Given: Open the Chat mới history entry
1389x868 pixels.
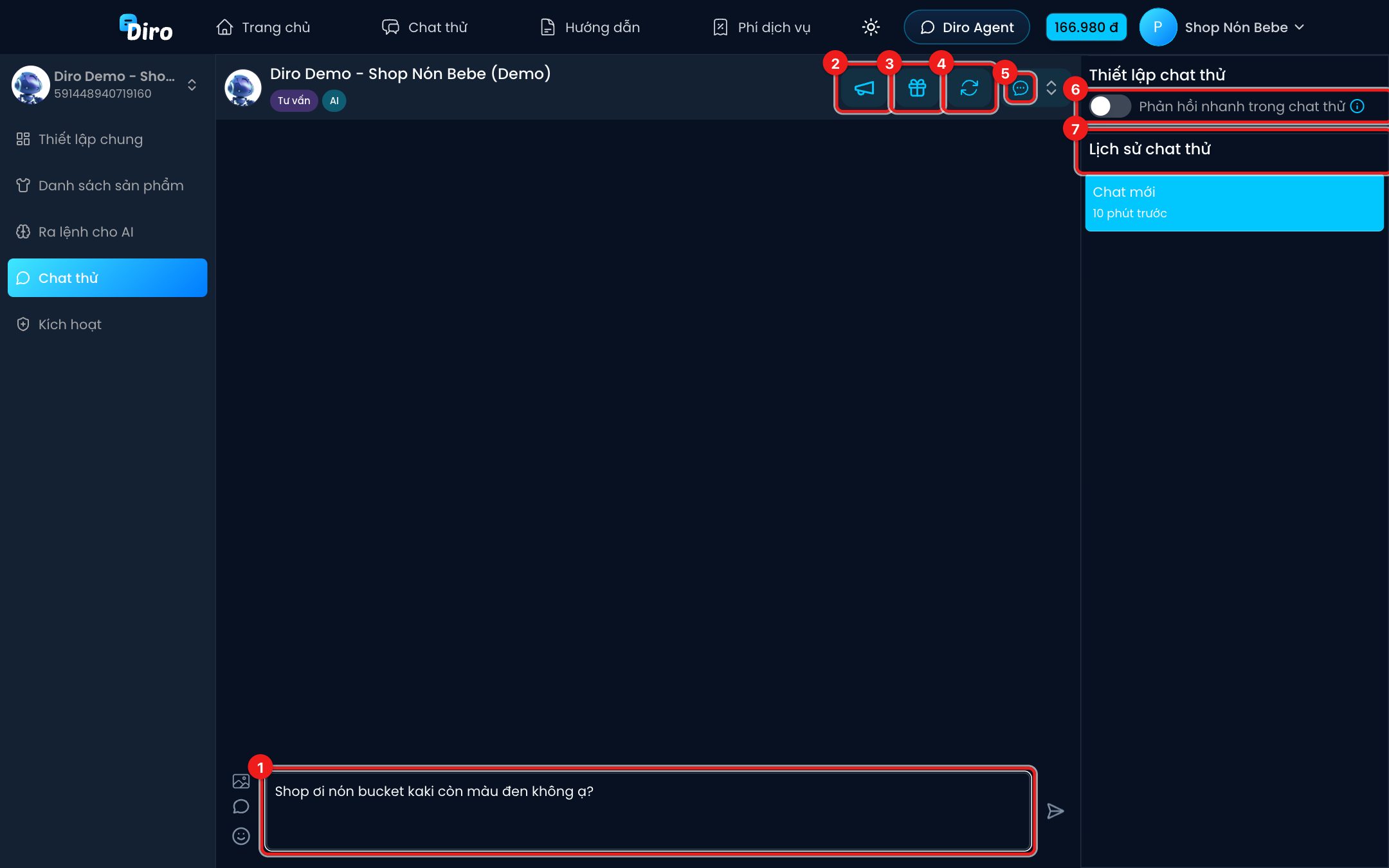Looking at the screenshot, I should click(x=1234, y=203).
